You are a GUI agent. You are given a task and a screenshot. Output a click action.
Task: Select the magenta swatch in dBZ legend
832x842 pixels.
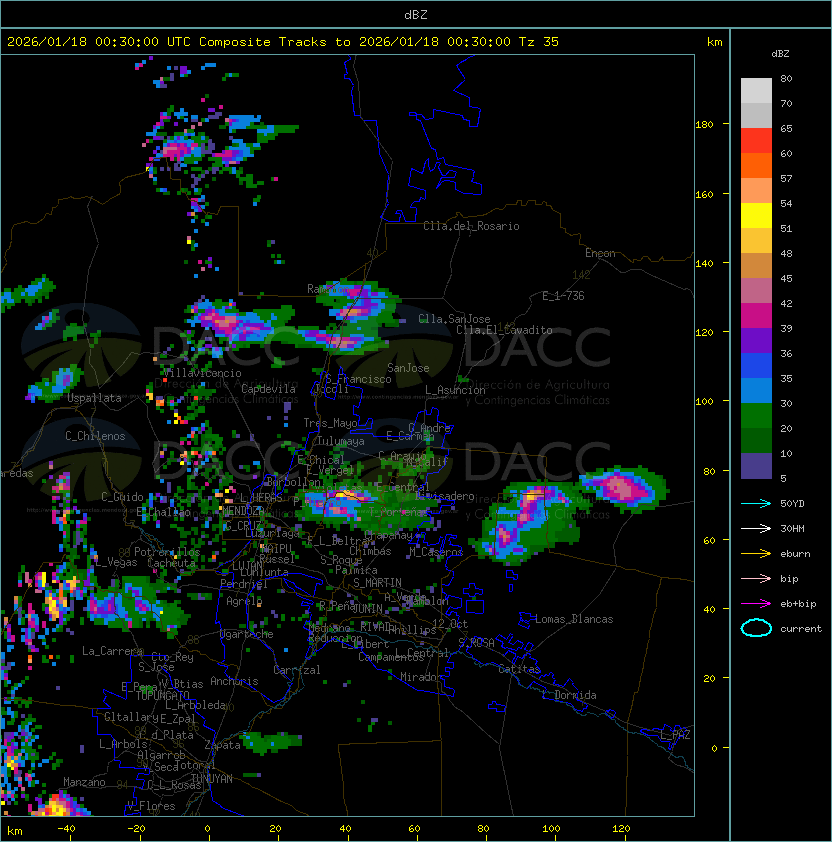[x=756, y=316]
